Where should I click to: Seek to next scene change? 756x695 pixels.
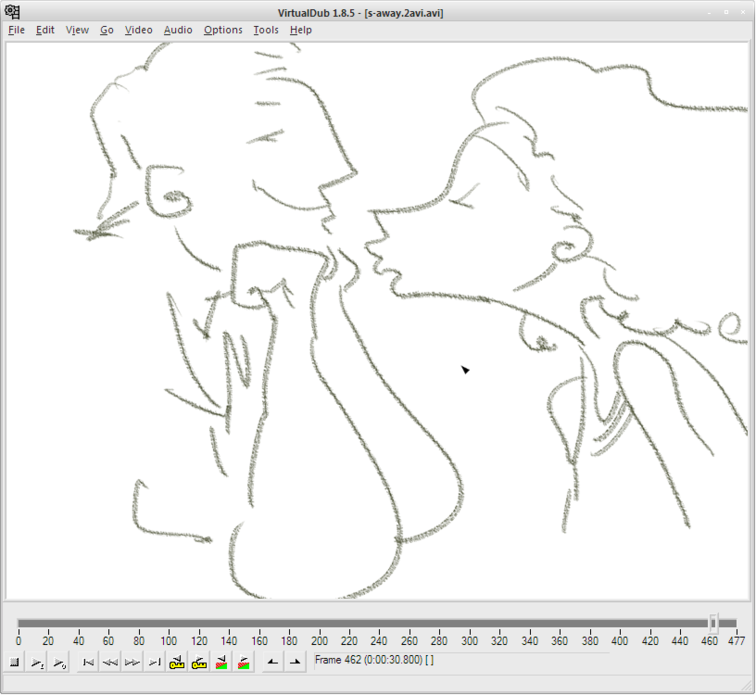pyautogui.click(x=243, y=663)
